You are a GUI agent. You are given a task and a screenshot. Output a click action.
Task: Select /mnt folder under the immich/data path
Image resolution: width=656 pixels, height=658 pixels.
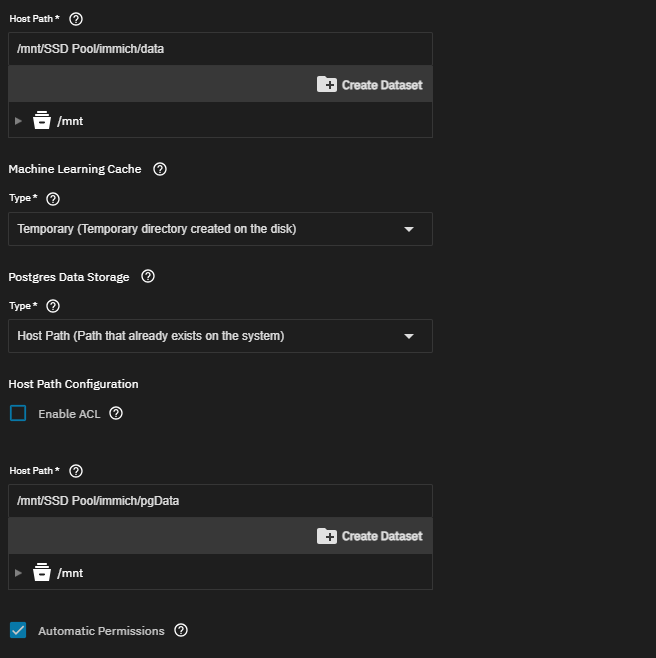tap(69, 121)
